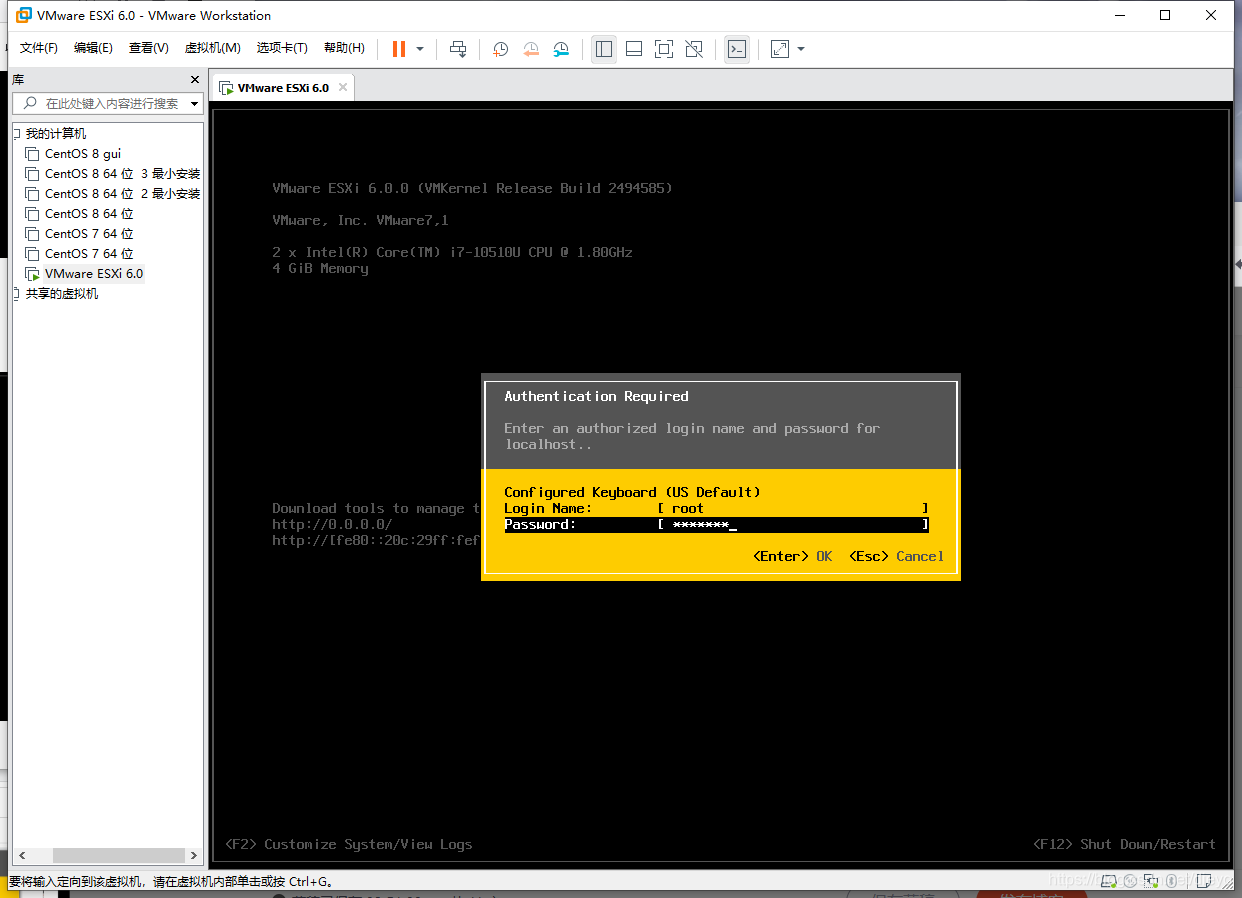Revert to the previous snapshot icon

click(x=531, y=49)
